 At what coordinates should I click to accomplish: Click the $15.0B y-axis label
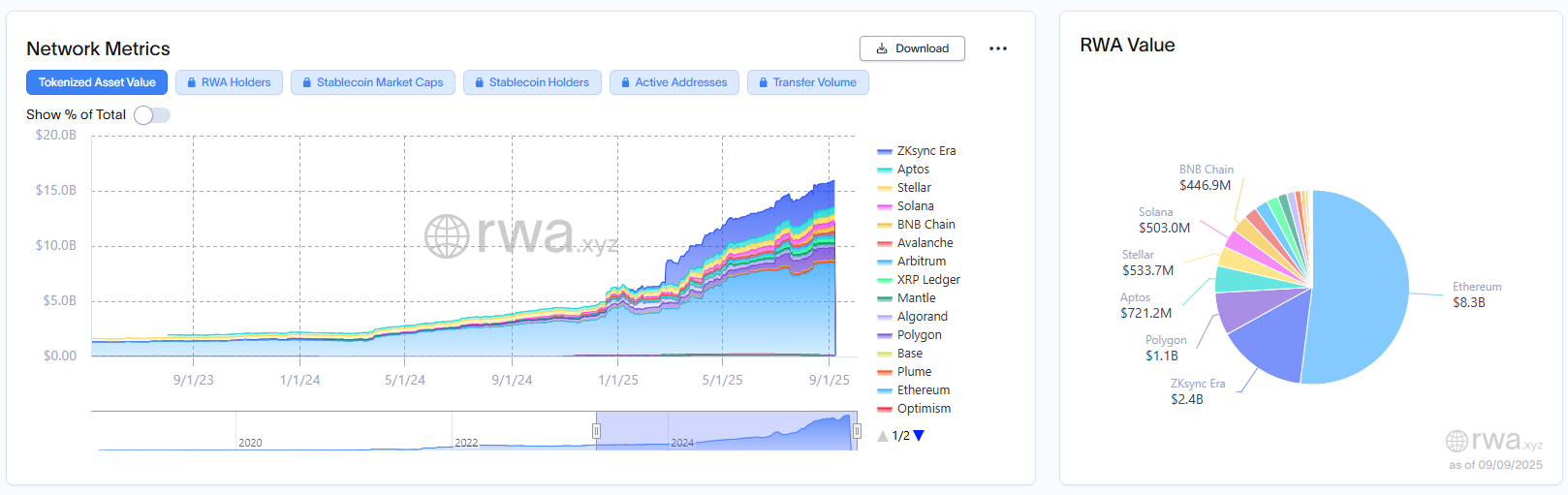(x=56, y=190)
